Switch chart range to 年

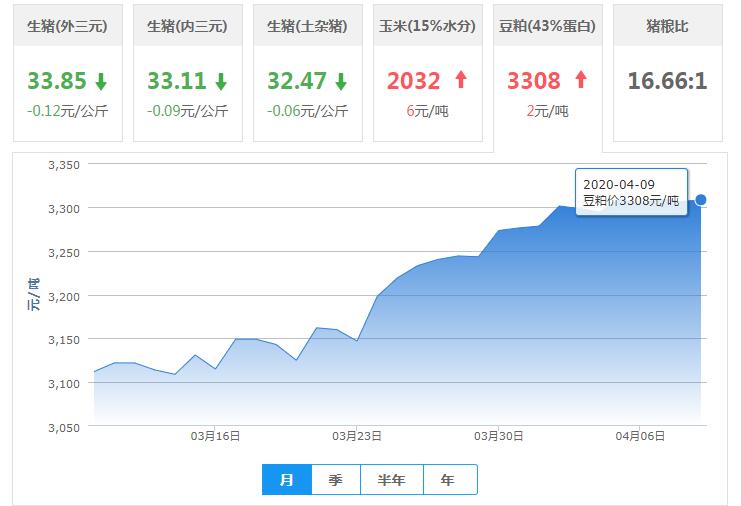coord(448,480)
